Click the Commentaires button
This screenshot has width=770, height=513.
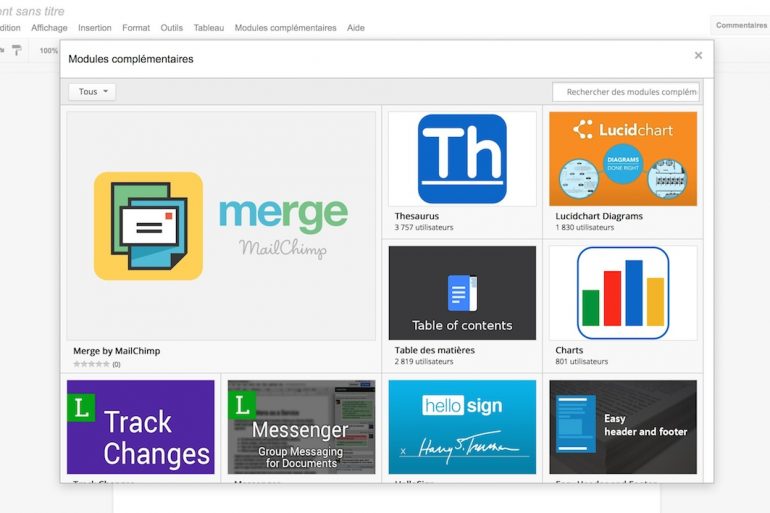741,25
